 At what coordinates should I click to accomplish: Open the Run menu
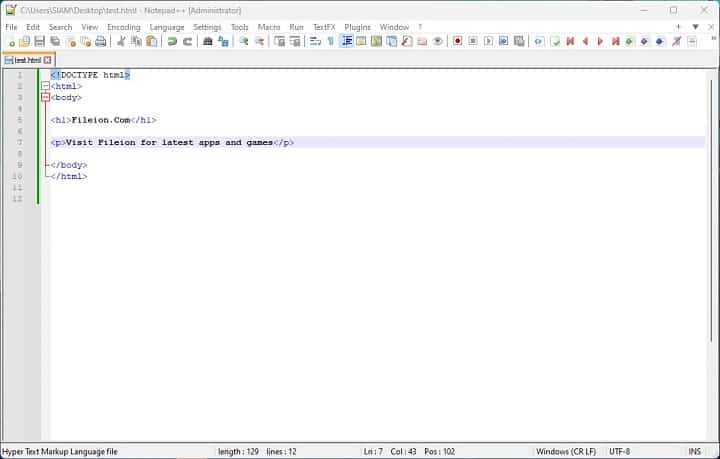tap(296, 27)
